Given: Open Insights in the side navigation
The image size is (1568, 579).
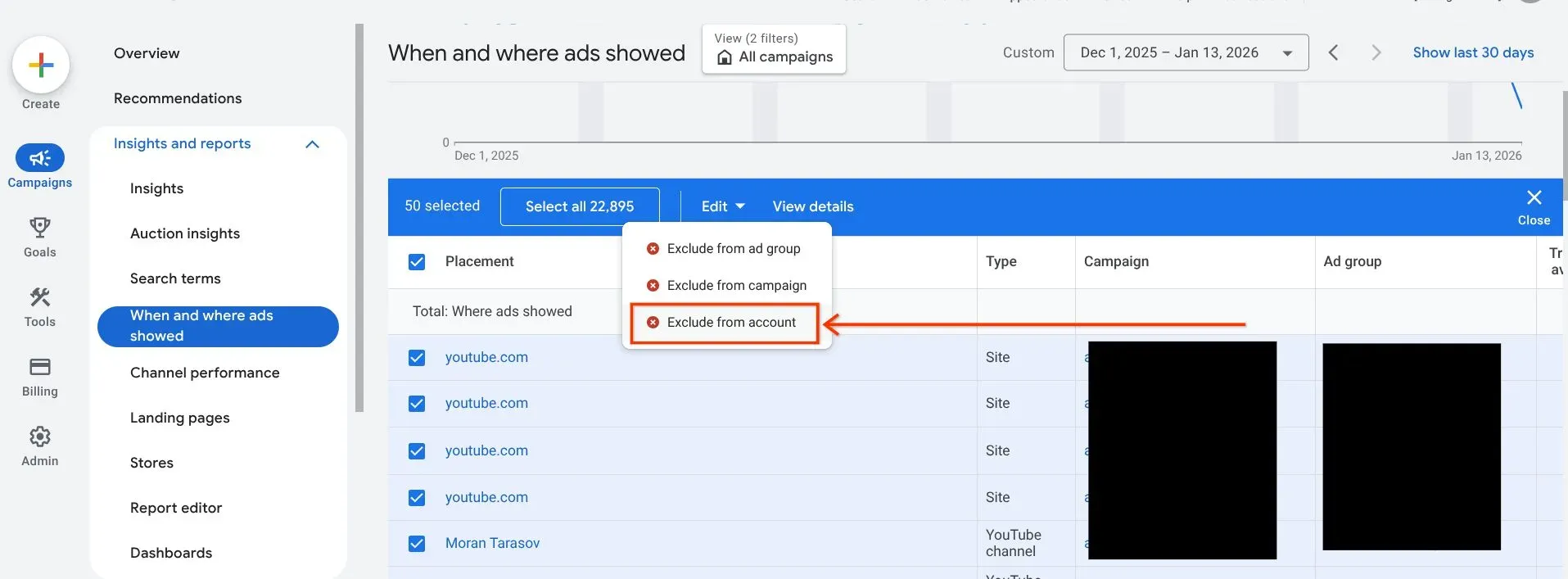Looking at the screenshot, I should coord(156,188).
